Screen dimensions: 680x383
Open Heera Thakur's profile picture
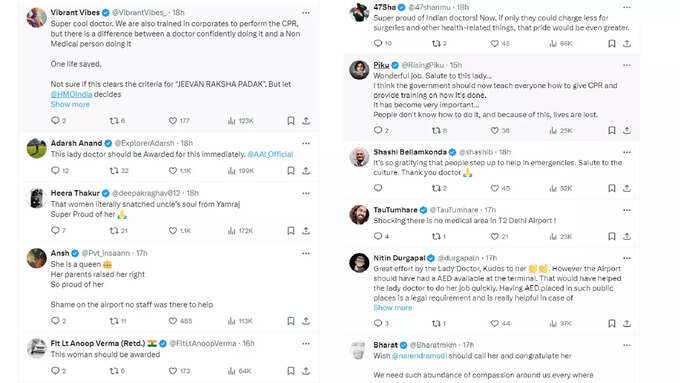pos(36,198)
